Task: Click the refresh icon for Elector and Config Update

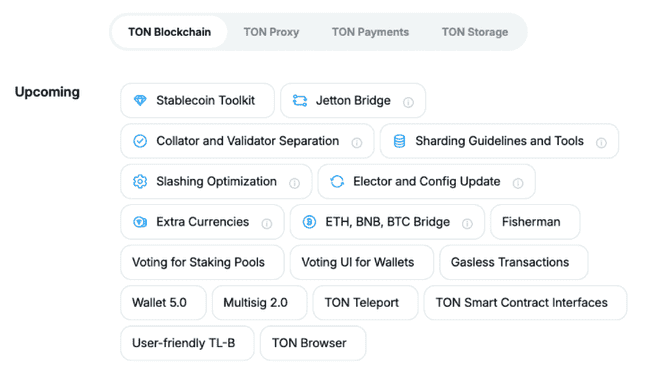Action: click(337, 181)
